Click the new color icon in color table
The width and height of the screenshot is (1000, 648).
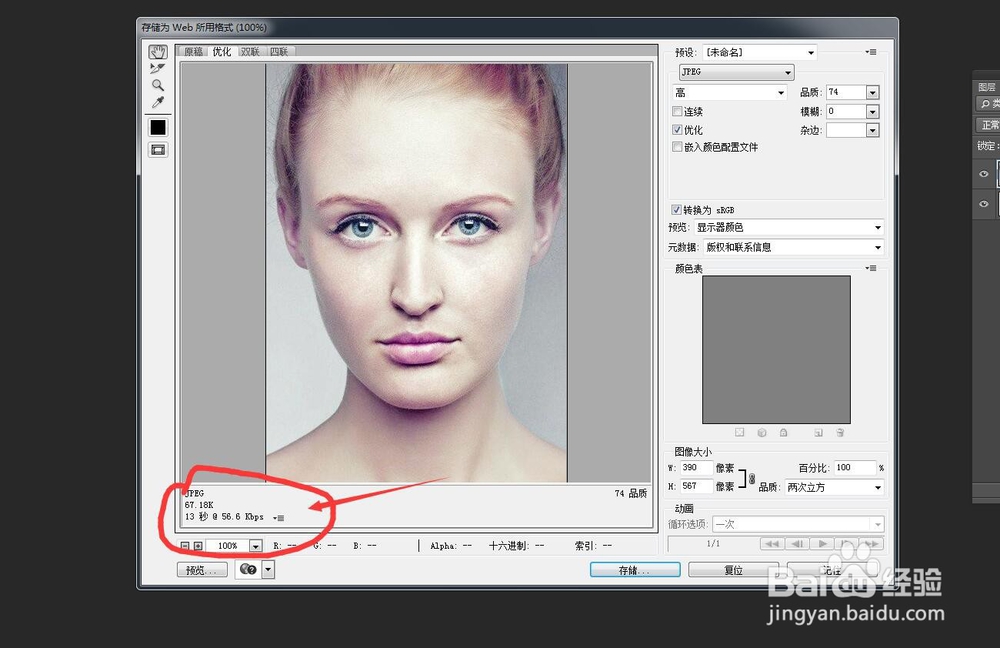(818, 432)
